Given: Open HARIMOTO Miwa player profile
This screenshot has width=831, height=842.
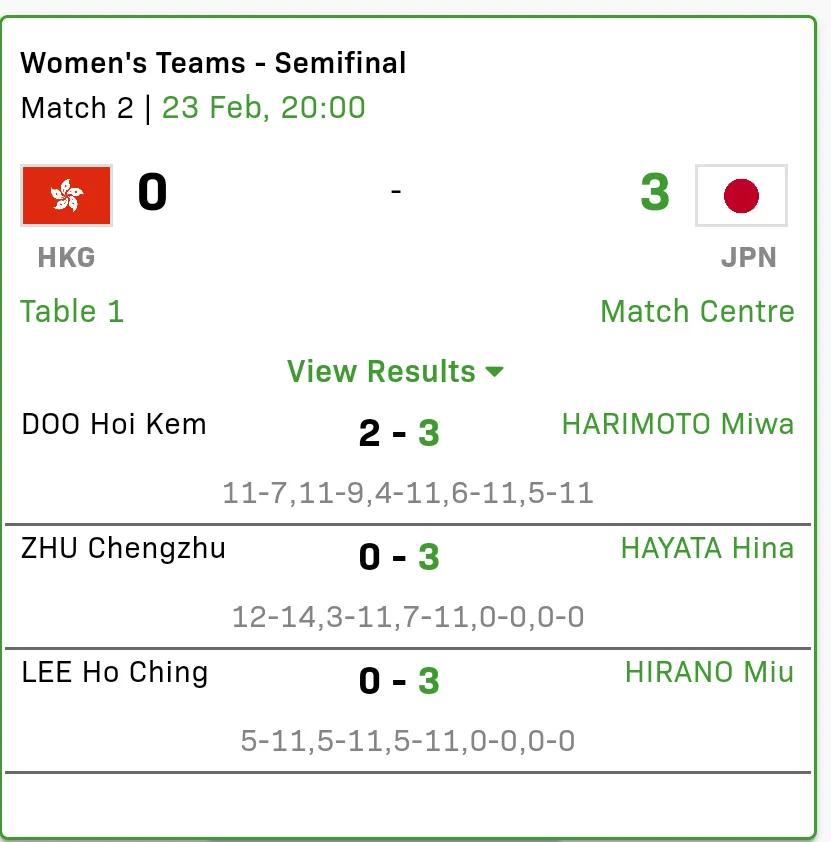Looking at the screenshot, I should tap(677, 424).
